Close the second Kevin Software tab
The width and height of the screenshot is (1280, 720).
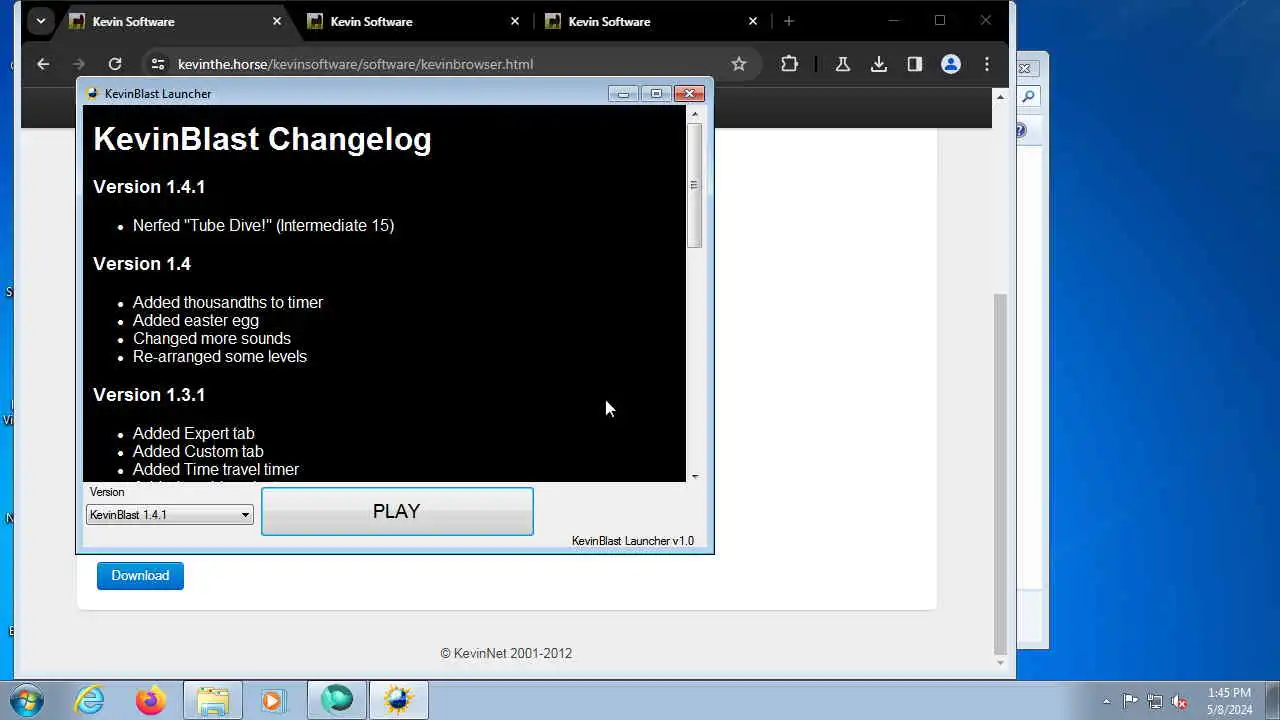[515, 21]
